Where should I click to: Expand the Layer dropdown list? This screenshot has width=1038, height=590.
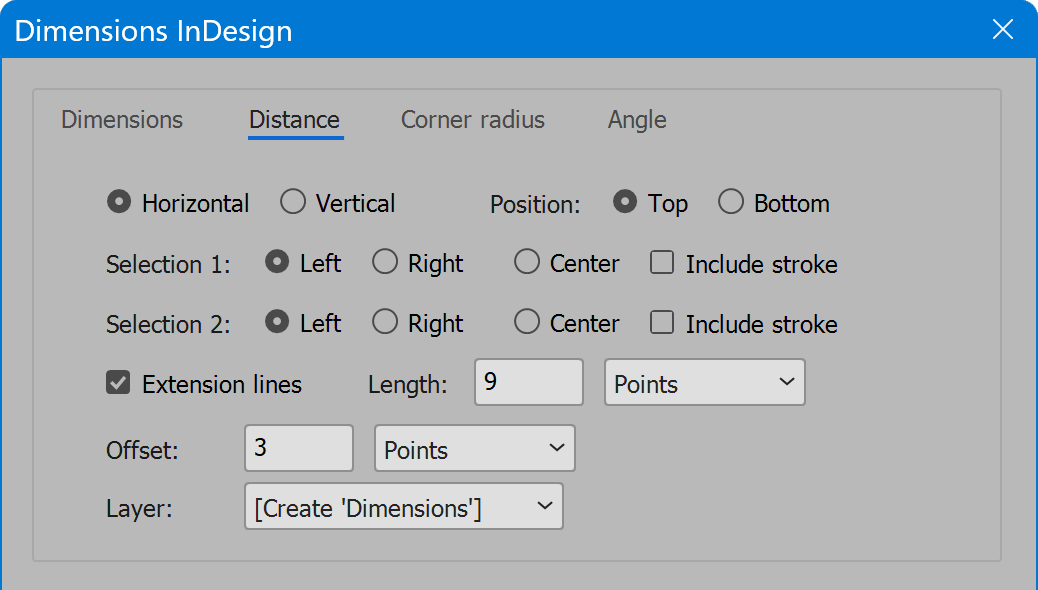(403, 507)
